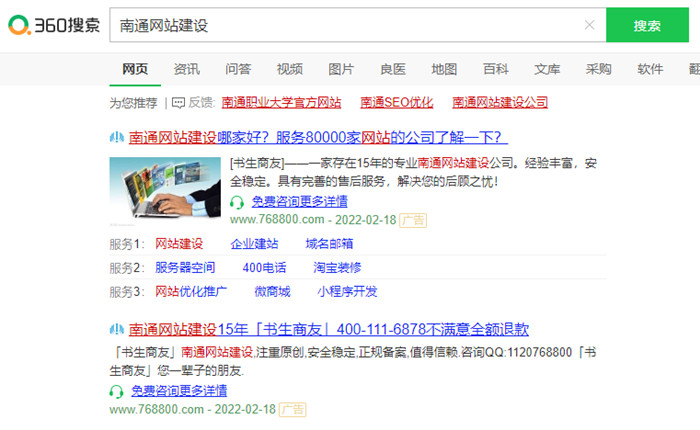Click the 服务3: row label

pos(127,292)
